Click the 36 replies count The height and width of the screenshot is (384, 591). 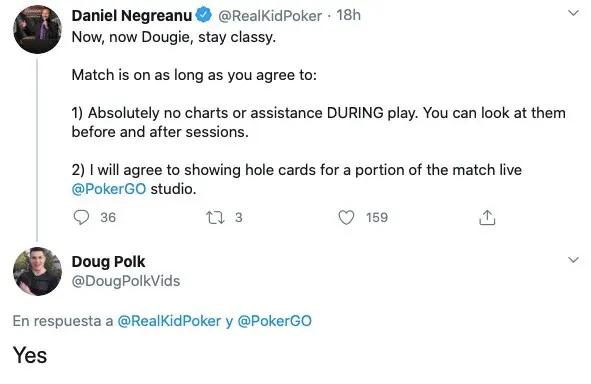(x=108, y=217)
